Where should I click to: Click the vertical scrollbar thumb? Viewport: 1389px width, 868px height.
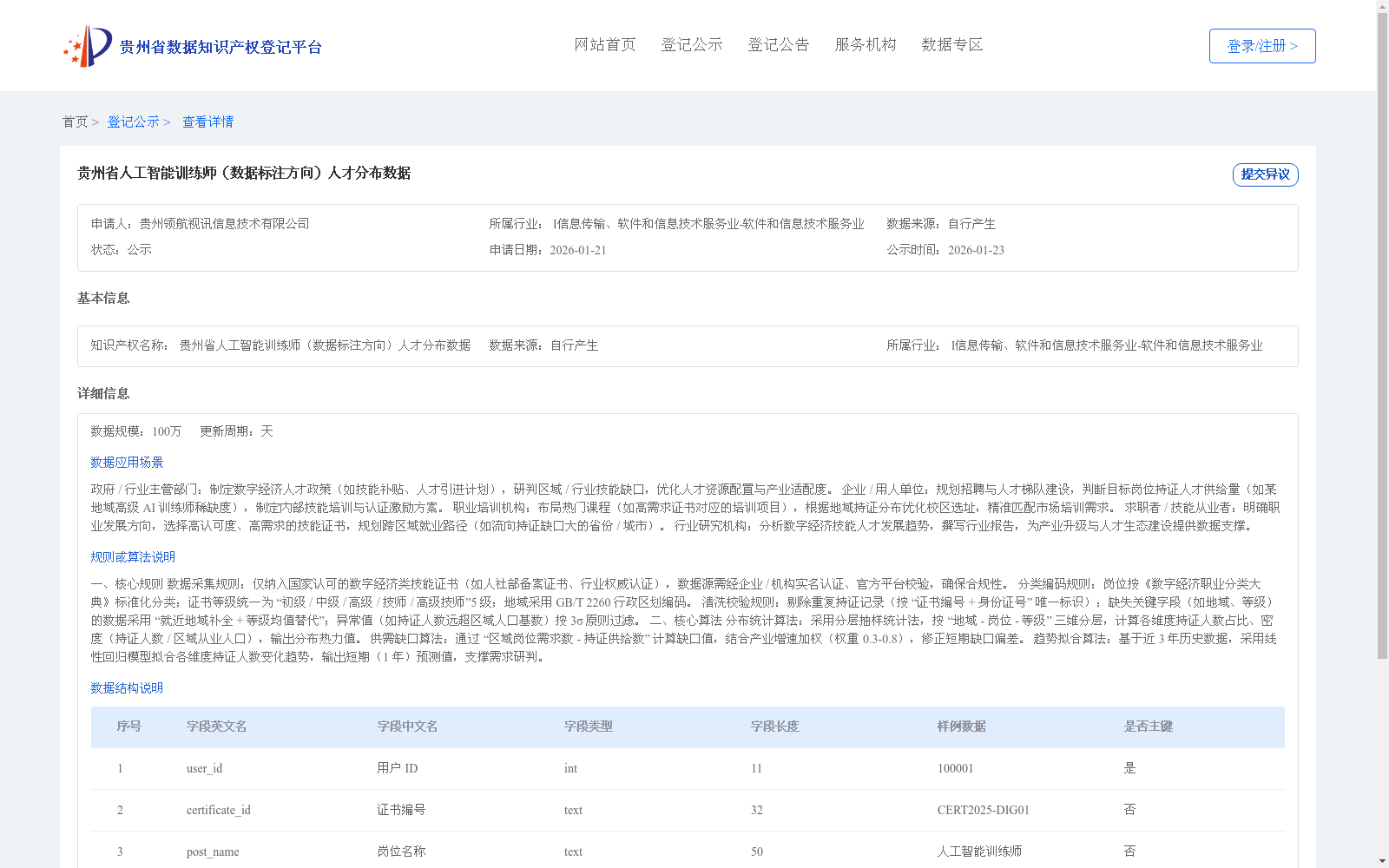1383,338
